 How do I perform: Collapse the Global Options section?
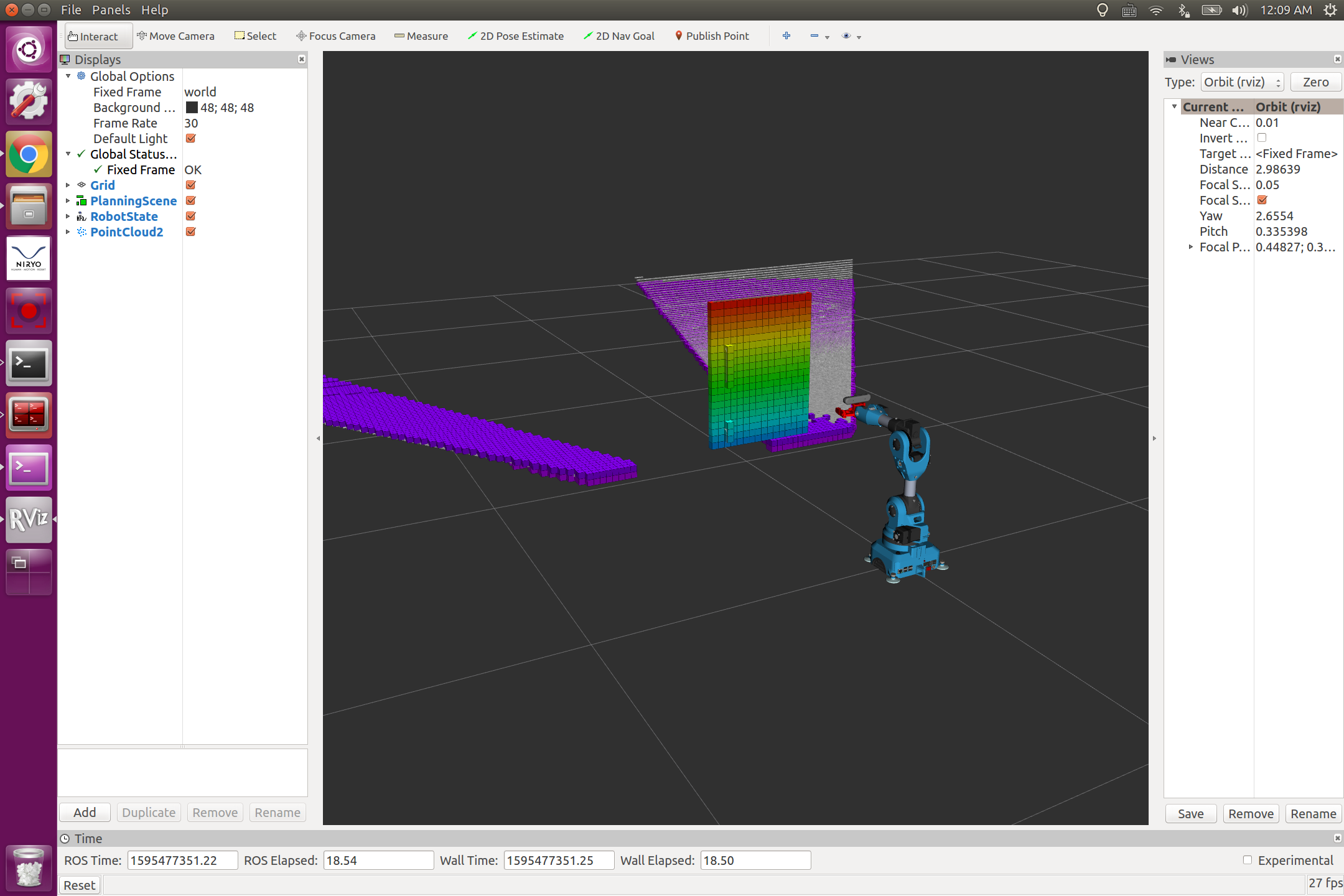68,76
